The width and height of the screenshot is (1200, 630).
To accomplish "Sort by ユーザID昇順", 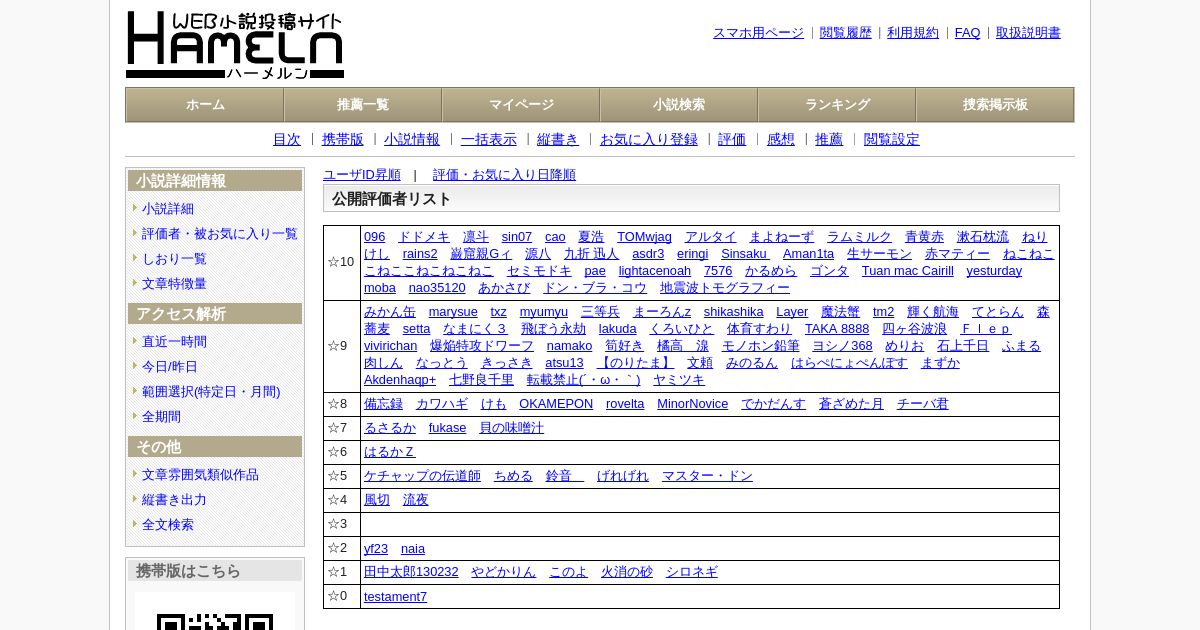I will 362,175.
